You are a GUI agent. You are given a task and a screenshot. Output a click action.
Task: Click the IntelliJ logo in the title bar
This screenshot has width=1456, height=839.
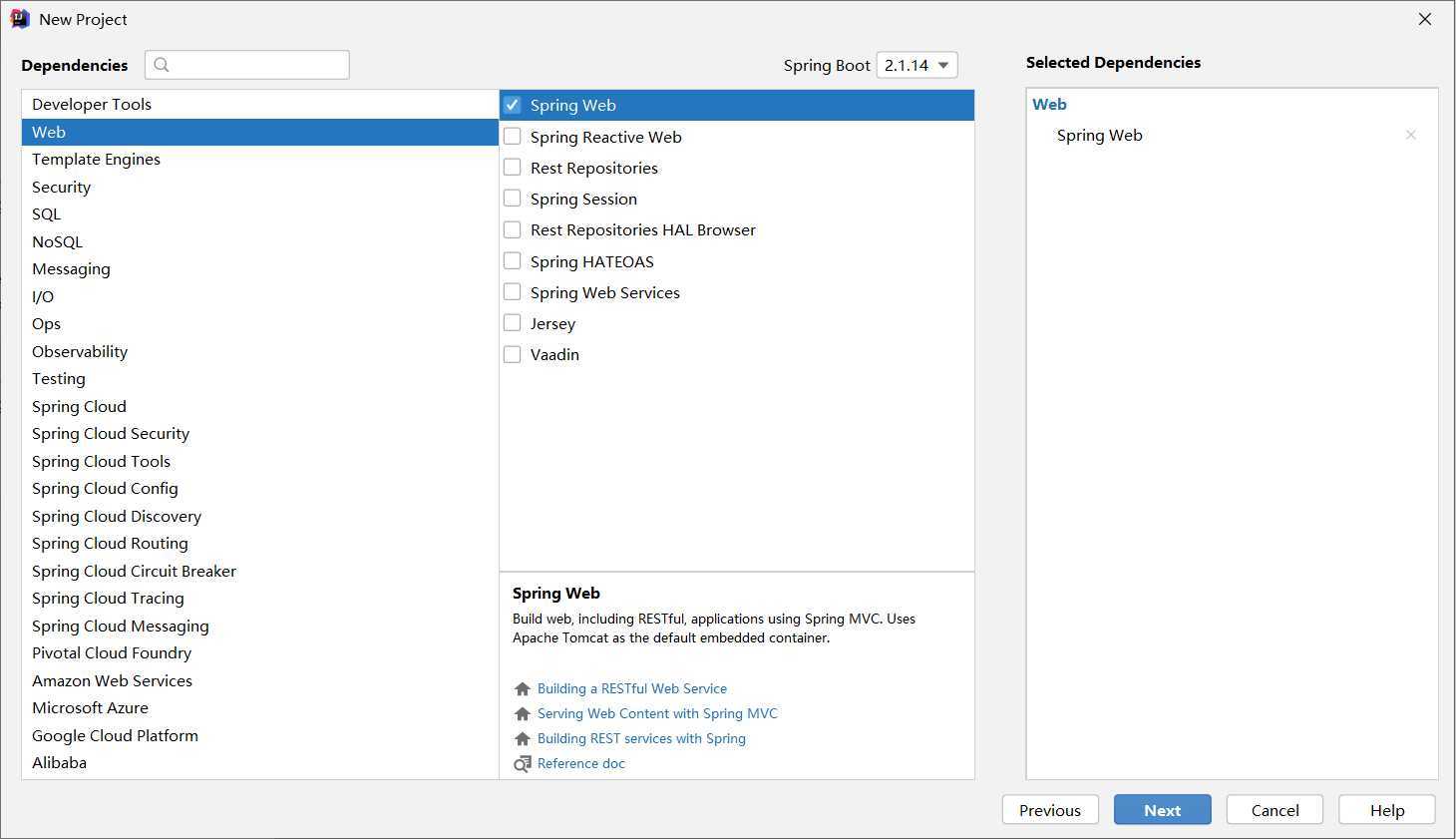(x=20, y=19)
